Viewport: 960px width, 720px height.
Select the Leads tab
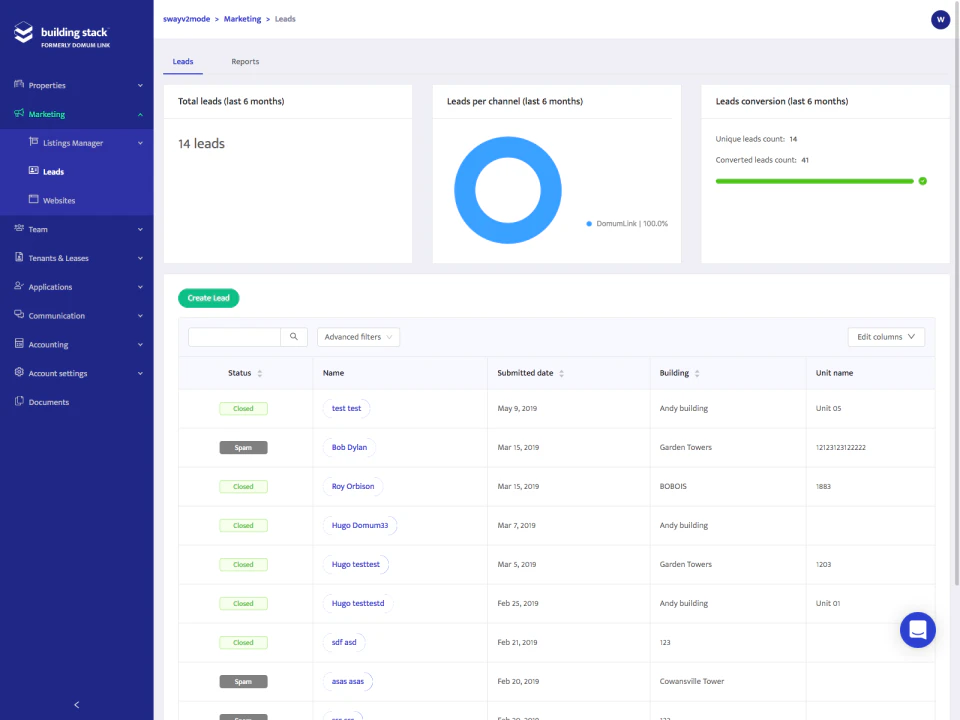183,61
